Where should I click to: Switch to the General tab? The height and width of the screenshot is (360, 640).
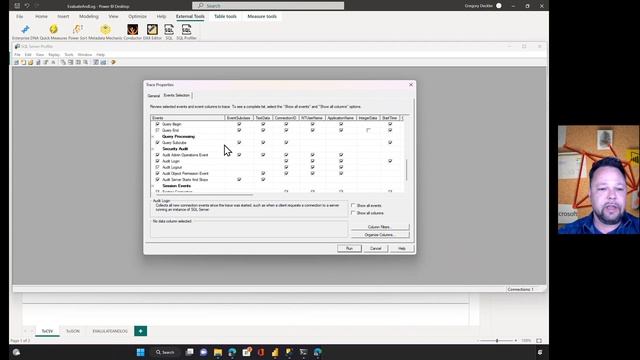pos(153,96)
